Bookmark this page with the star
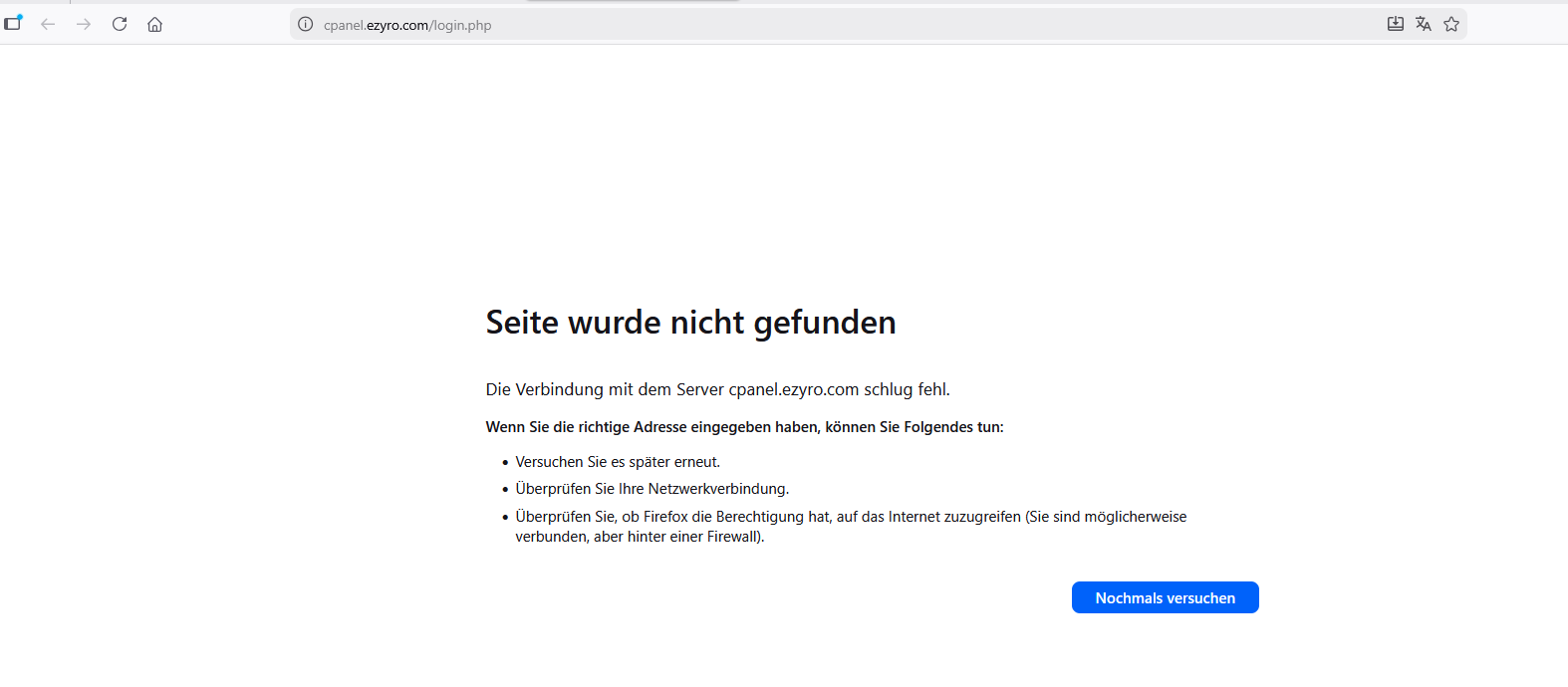Image resolution: width=1568 pixels, height=687 pixels. tap(1451, 24)
